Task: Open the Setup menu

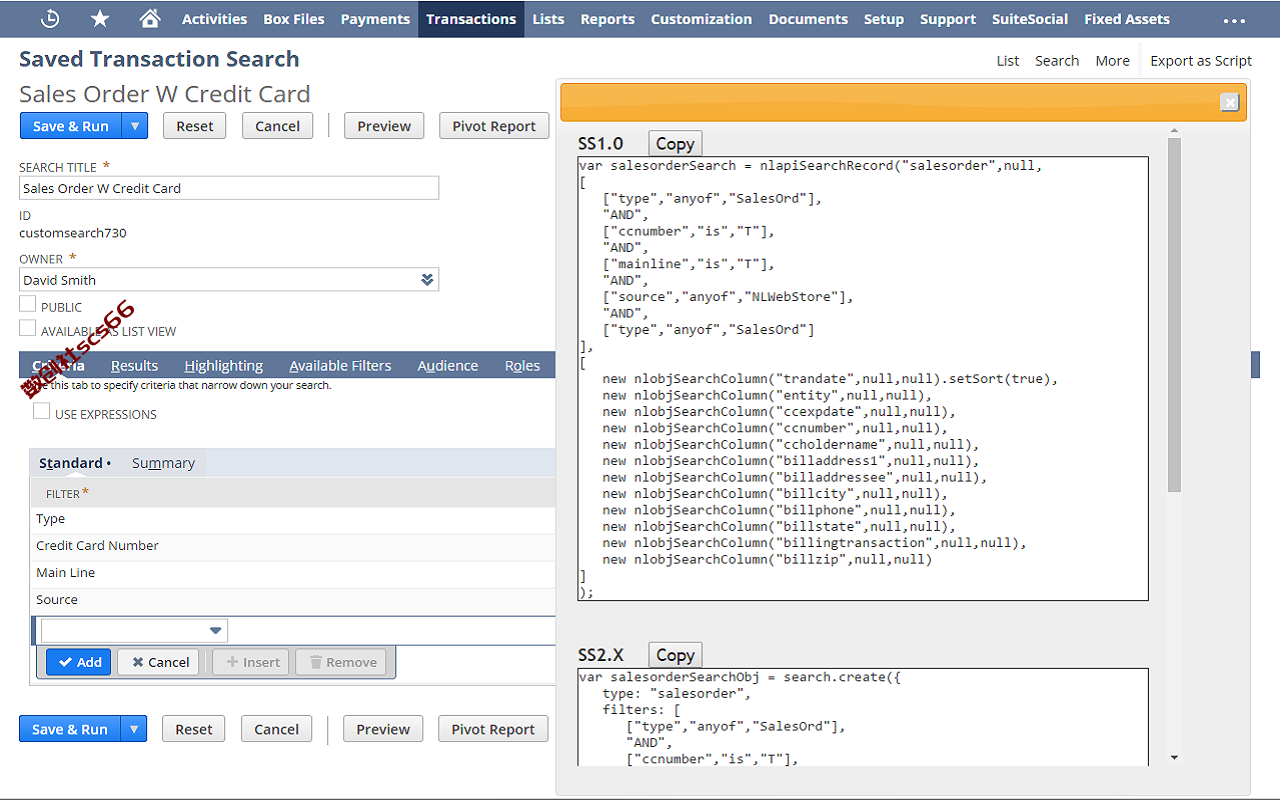Action: [x=883, y=19]
